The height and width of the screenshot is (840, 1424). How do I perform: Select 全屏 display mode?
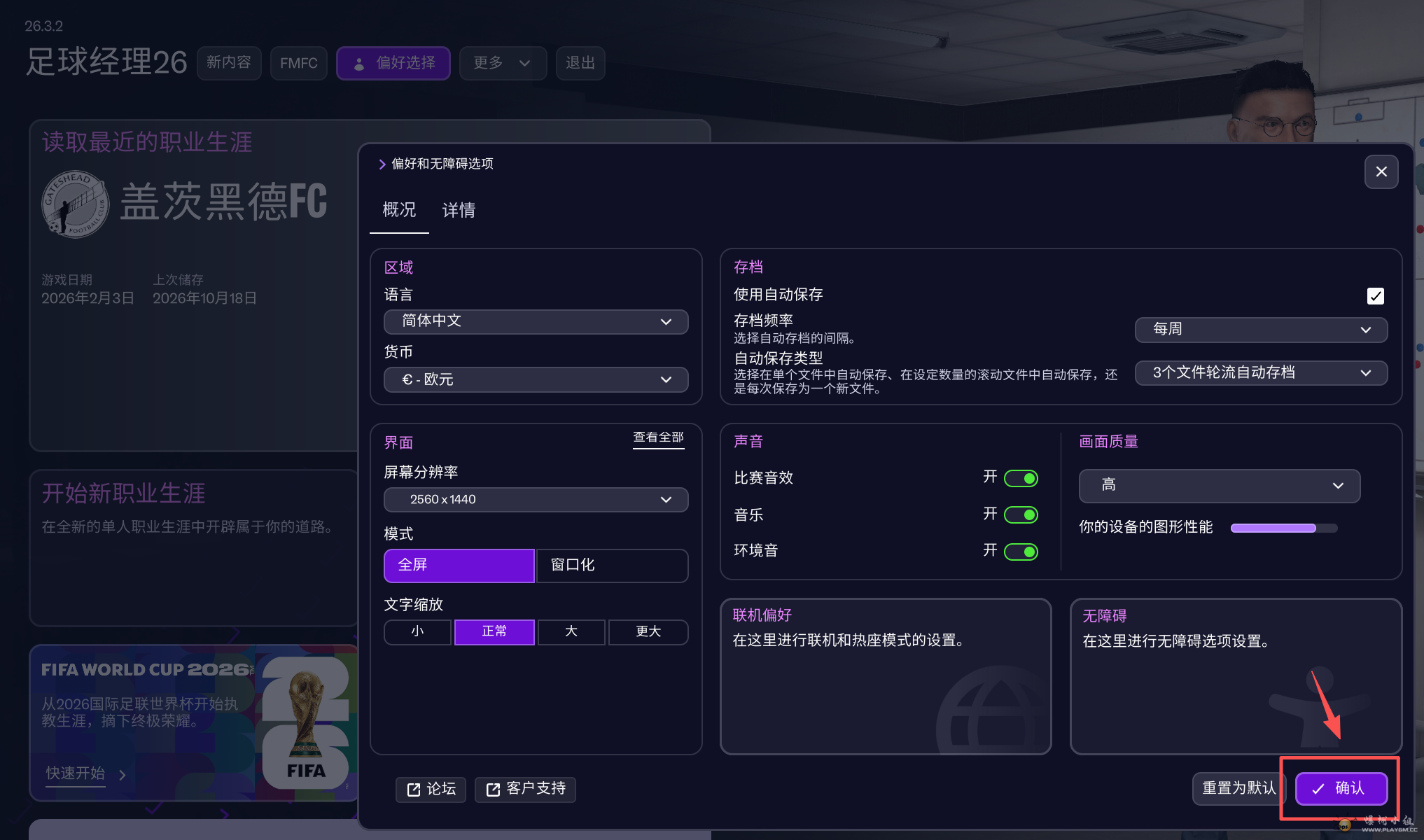point(459,565)
